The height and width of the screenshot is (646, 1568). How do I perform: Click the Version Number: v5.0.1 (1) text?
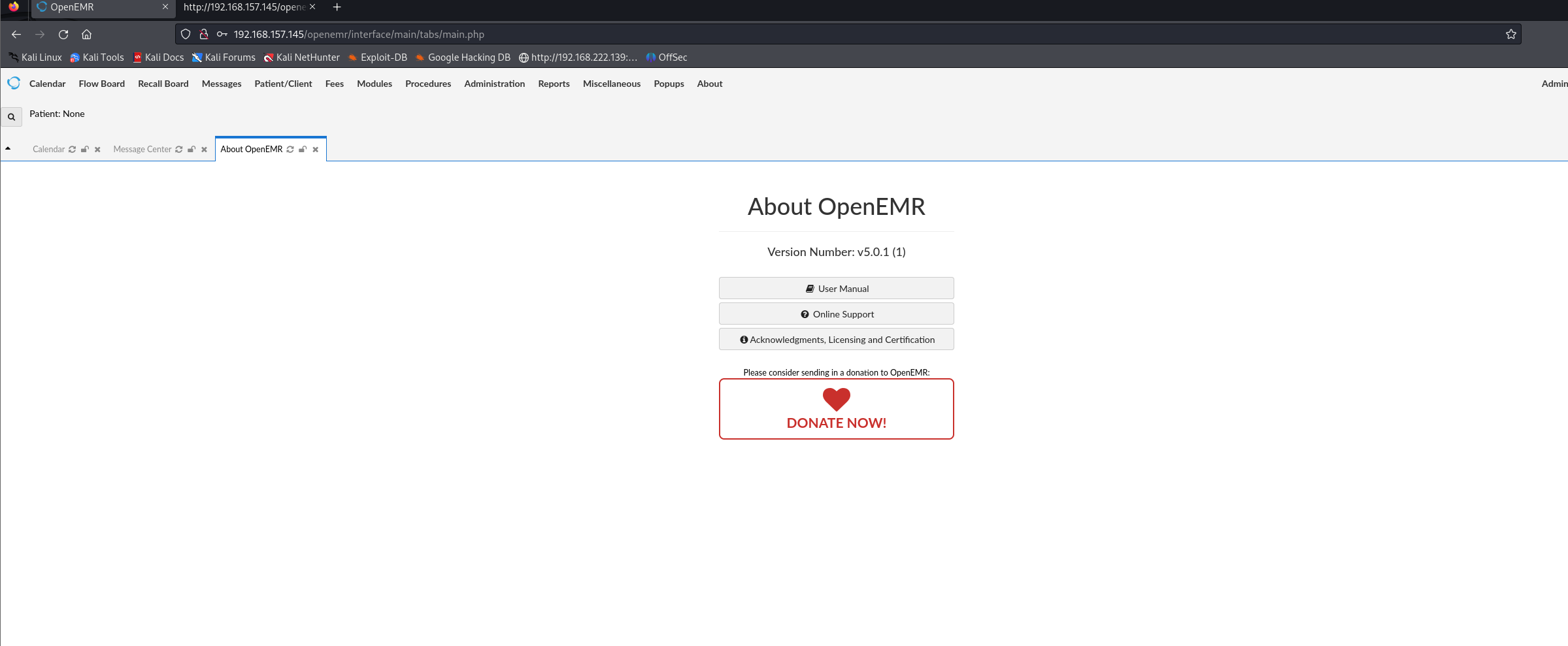836,252
